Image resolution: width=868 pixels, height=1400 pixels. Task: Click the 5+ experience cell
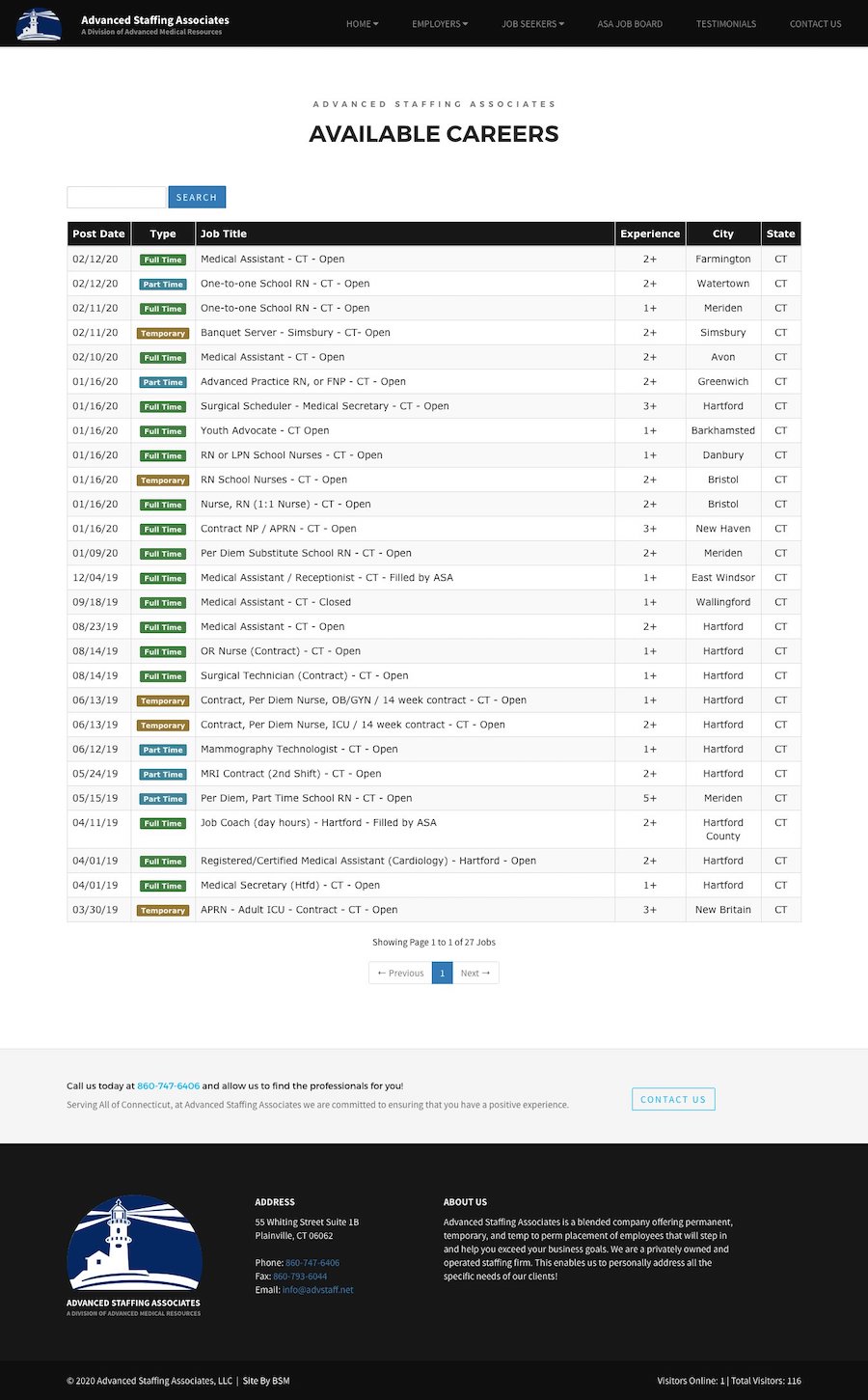(x=650, y=799)
